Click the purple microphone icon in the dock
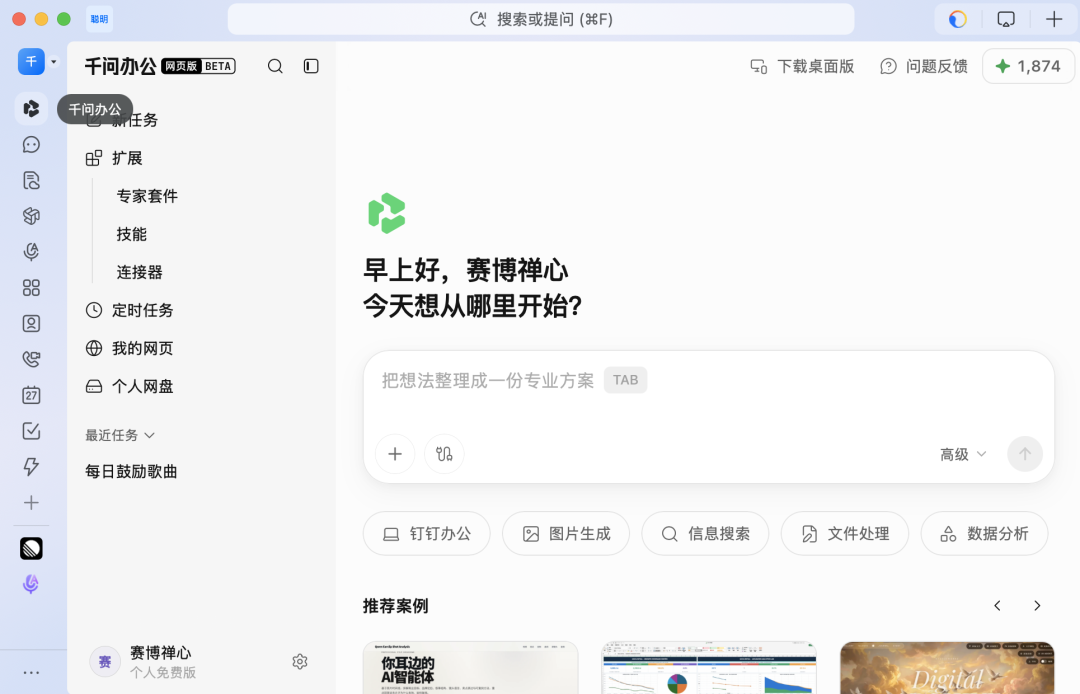The width and height of the screenshot is (1080, 694). click(31, 585)
